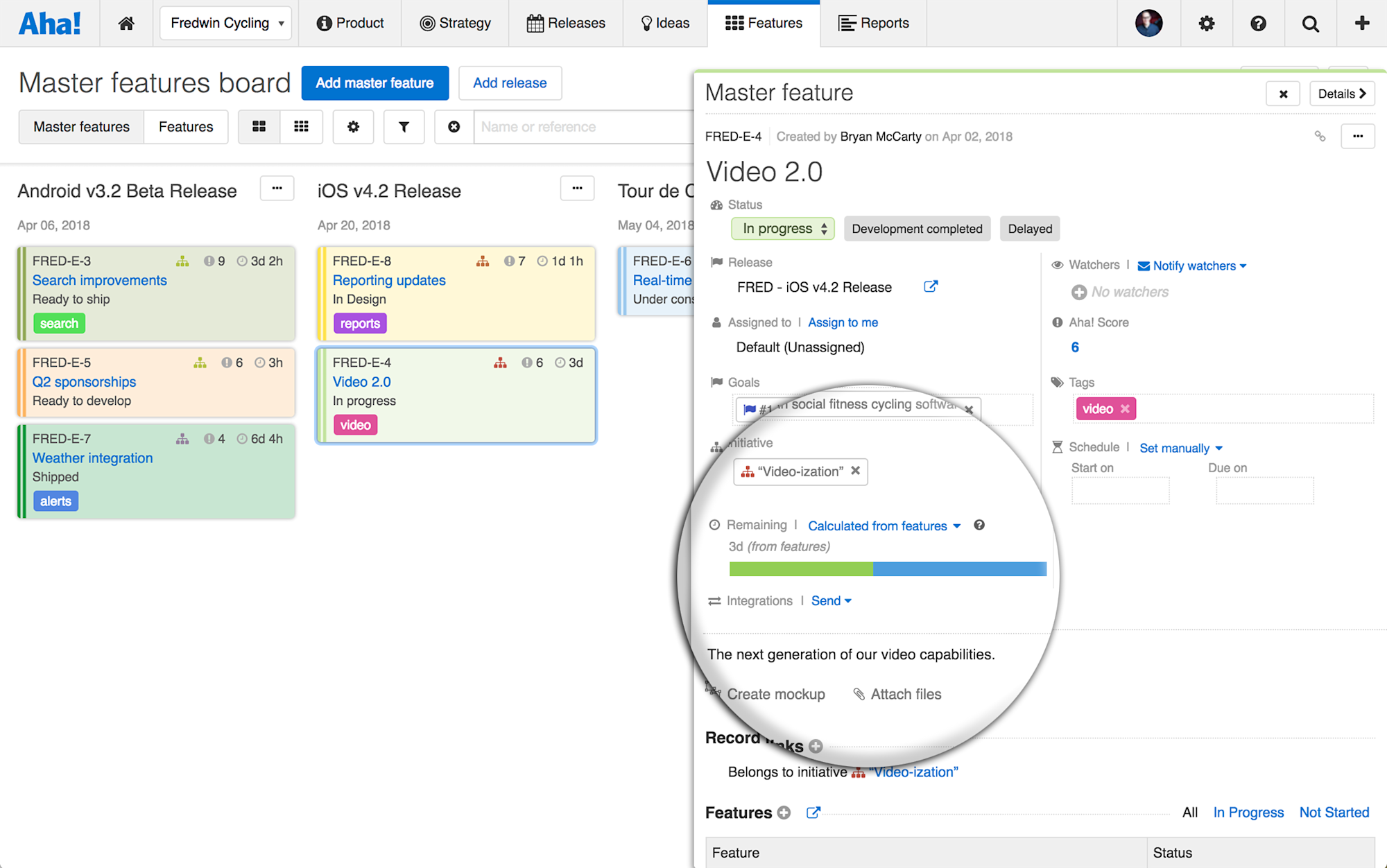Open the Fredwin Cycling product selector
This screenshot has width=1387, height=868.
click(225, 23)
